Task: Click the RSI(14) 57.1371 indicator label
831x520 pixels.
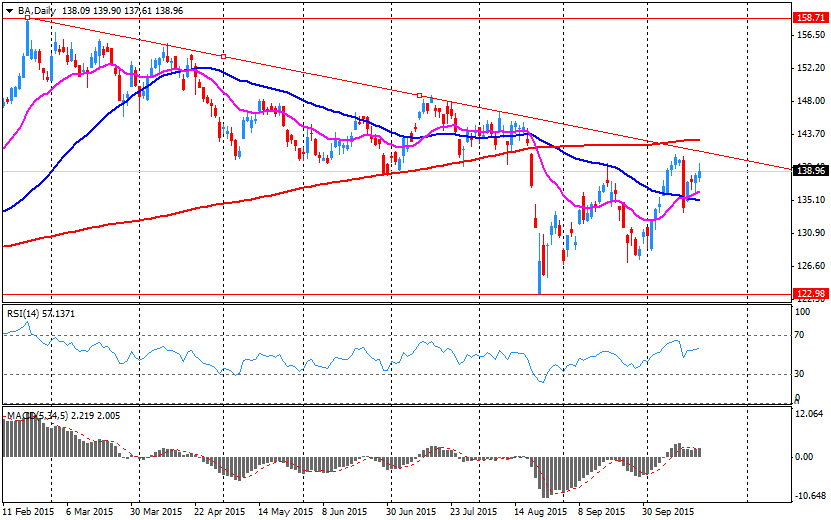Action: [x=41, y=314]
